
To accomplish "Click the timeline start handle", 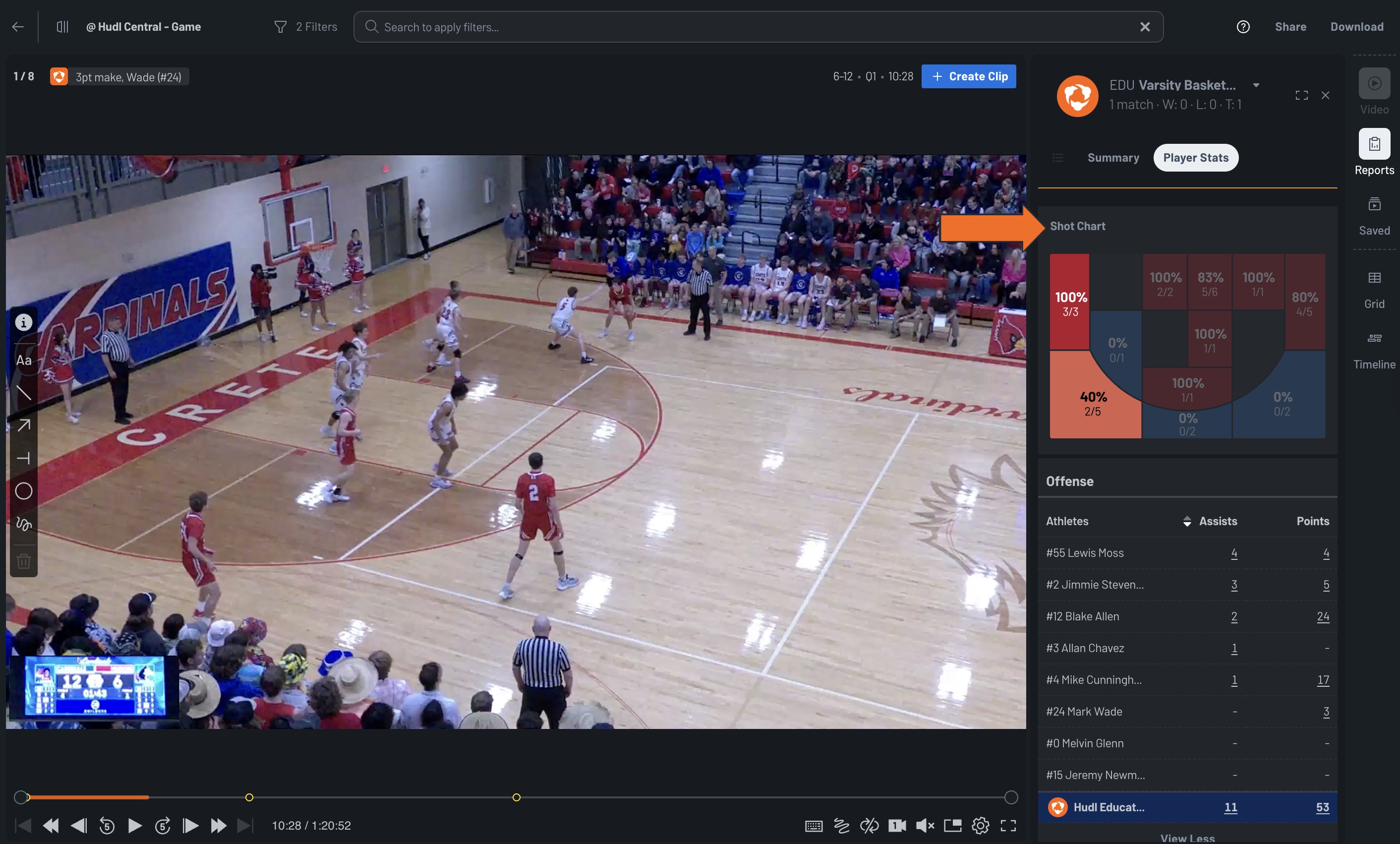I will tap(20, 797).
